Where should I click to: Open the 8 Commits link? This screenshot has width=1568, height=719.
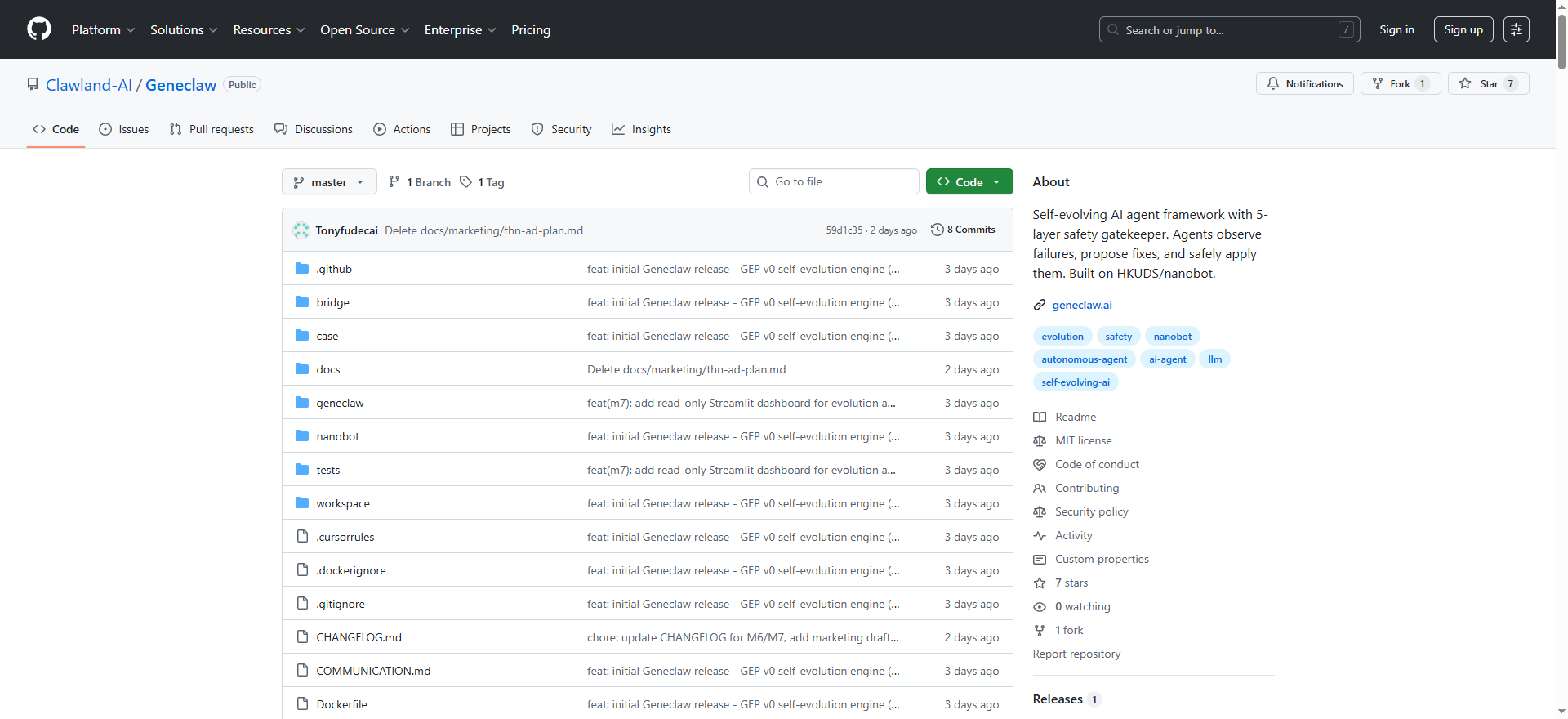tap(964, 230)
